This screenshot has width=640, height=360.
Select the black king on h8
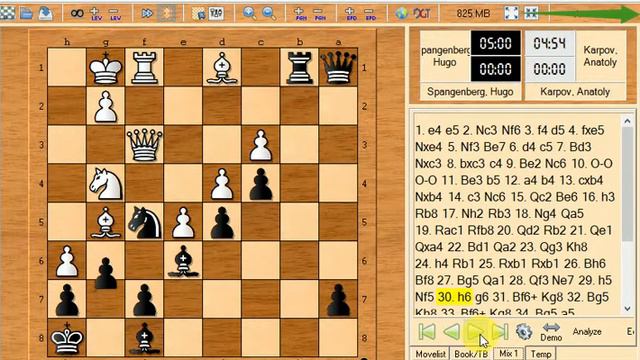click(67, 338)
